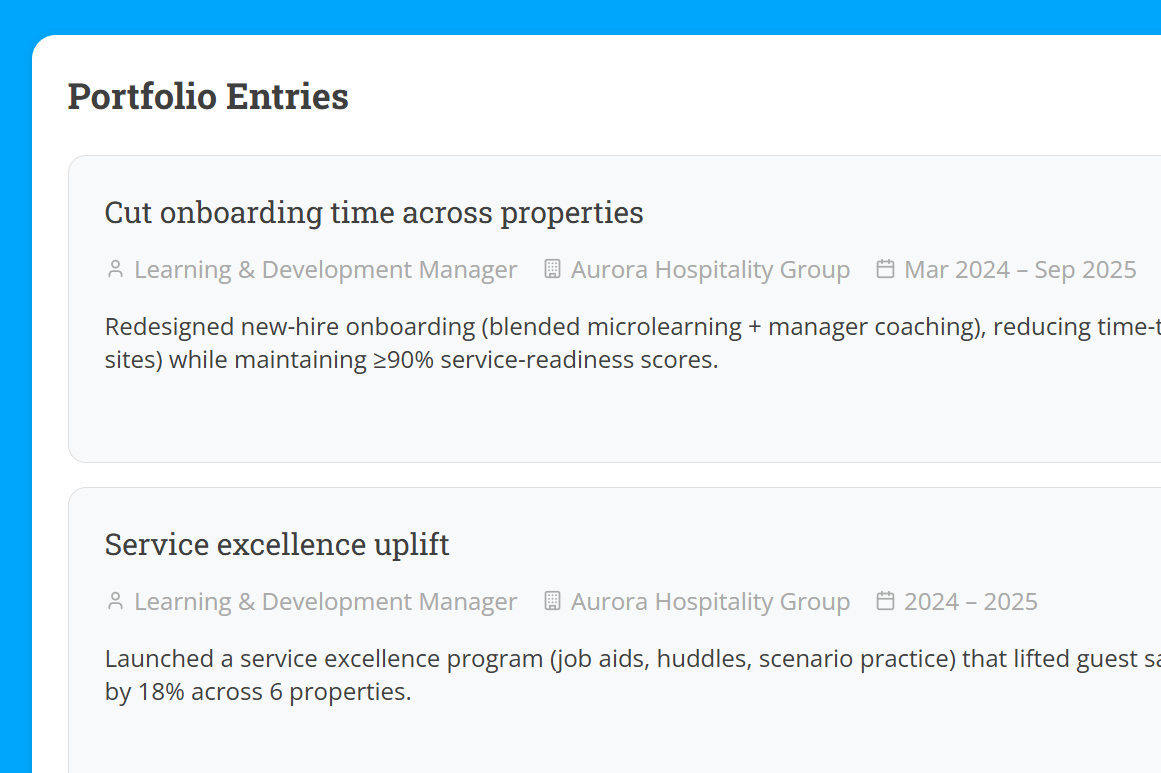The height and width of the screenshot is (773, 1161).
Task: Click the "Mar 2024 – Sep 2025" date range
Action: tap(1020, 270)
